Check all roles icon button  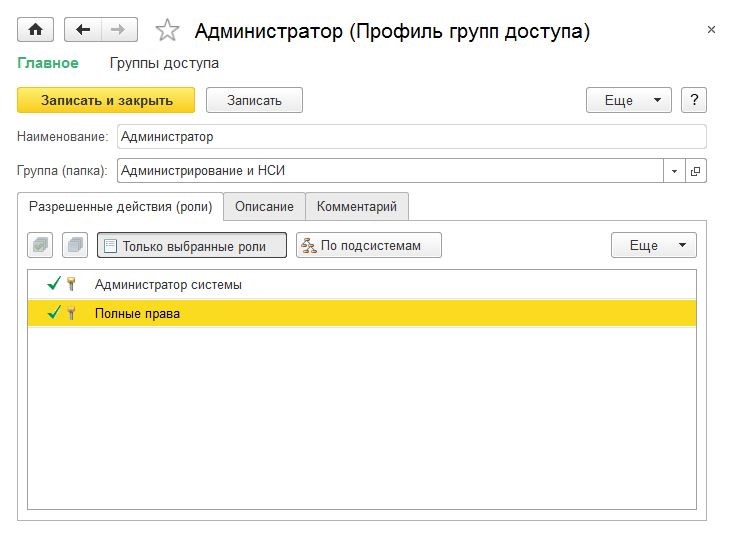40,245
